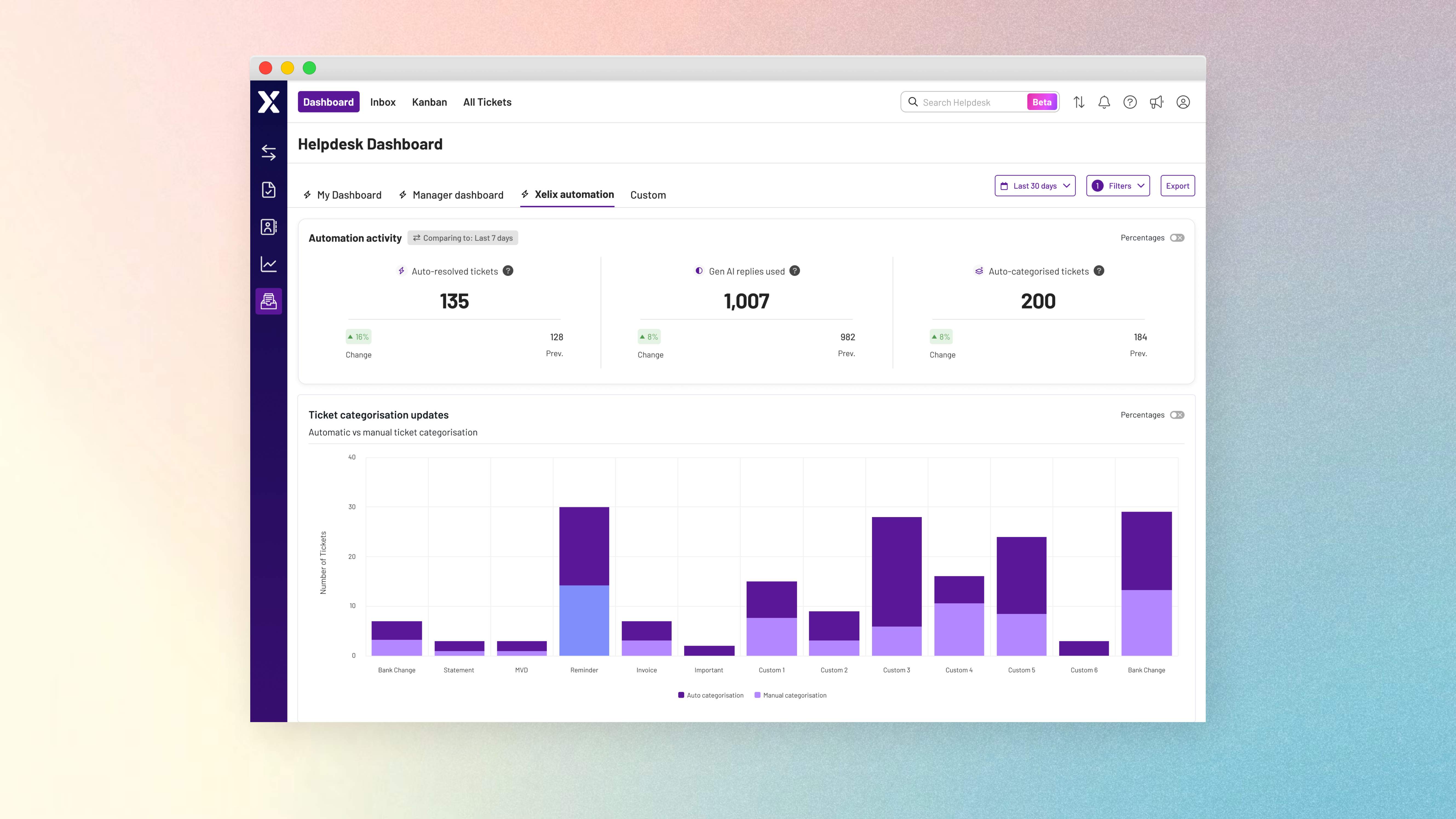The image size is (1456, 819).
Task: Click the Comparing to: Last 7 days selector
Action: click(463, 238)
